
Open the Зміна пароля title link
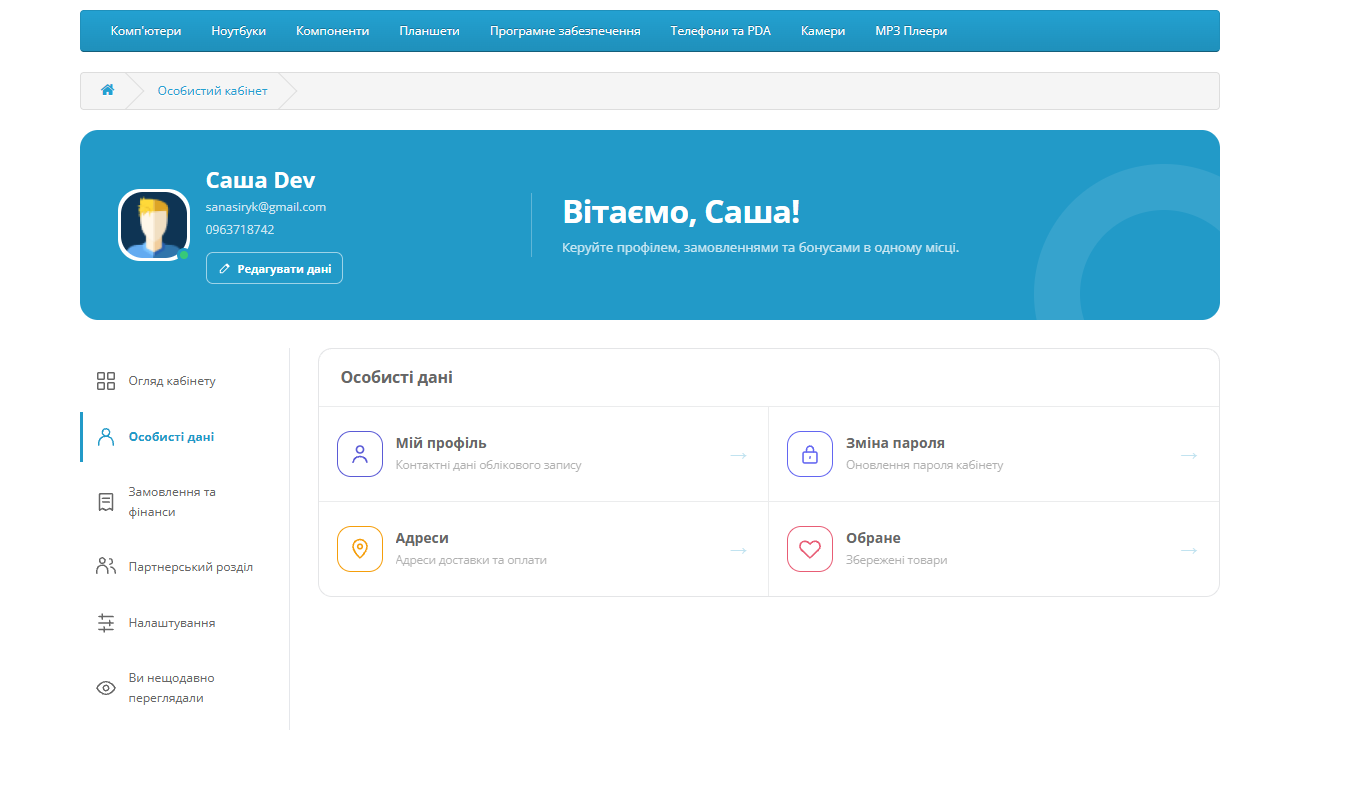(895, 443)
